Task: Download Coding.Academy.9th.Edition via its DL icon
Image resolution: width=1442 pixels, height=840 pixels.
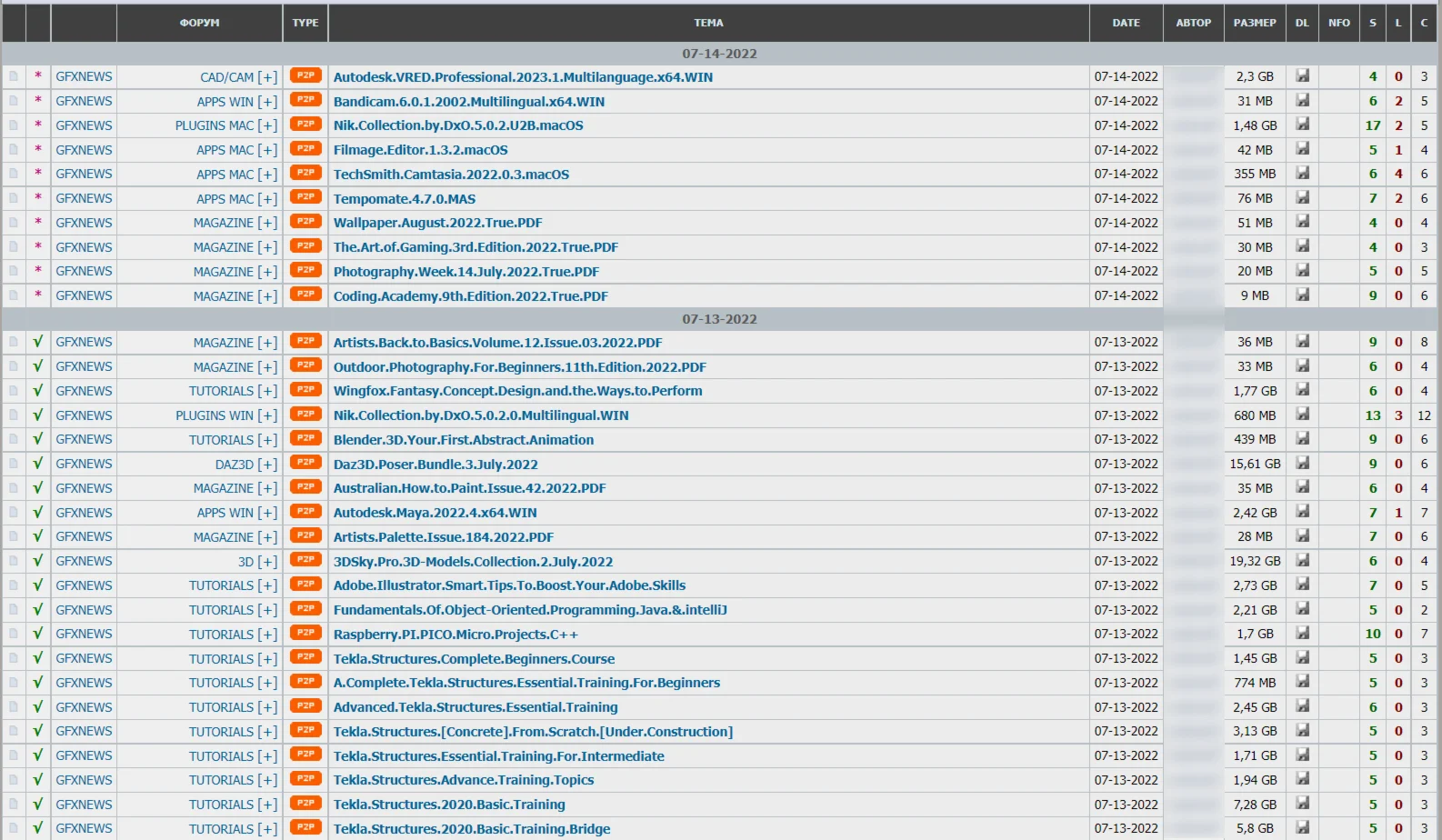Action: 1303,295
